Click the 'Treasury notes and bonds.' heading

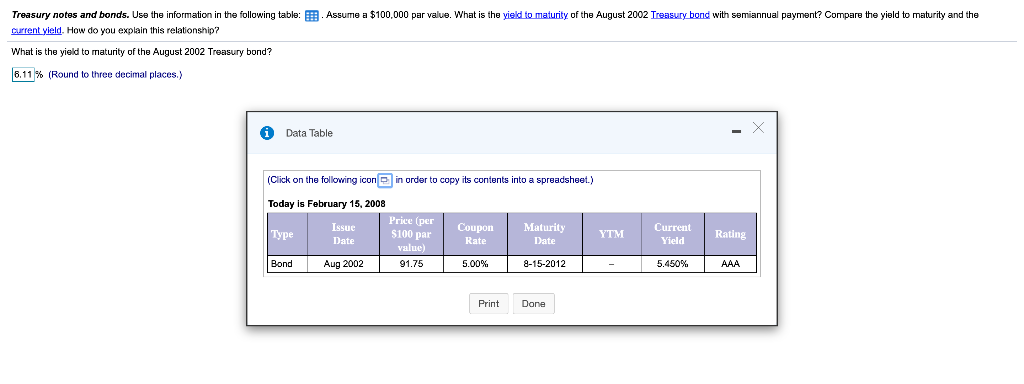coord(70,14)
